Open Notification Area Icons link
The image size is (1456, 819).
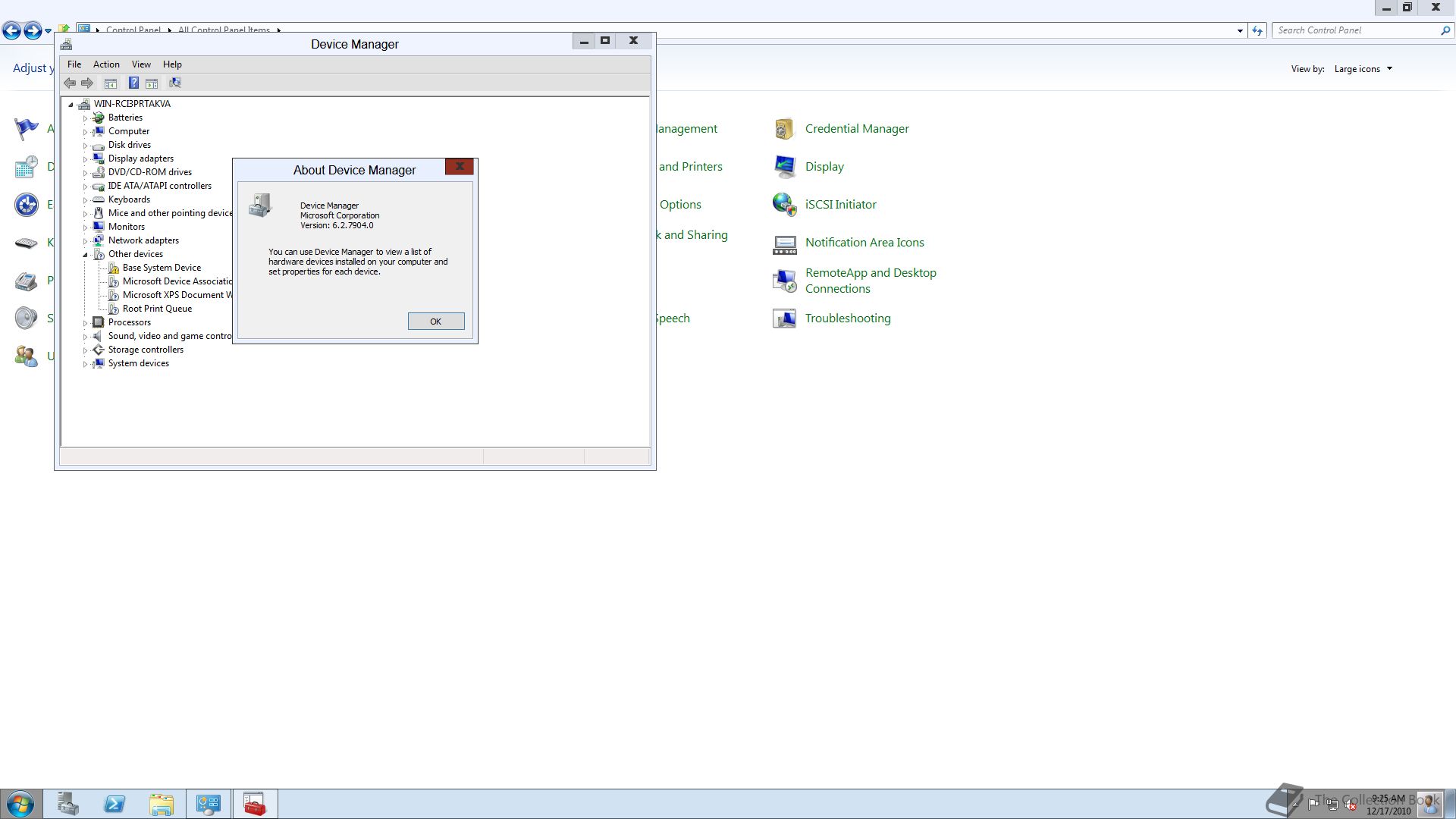coord(864,243)
